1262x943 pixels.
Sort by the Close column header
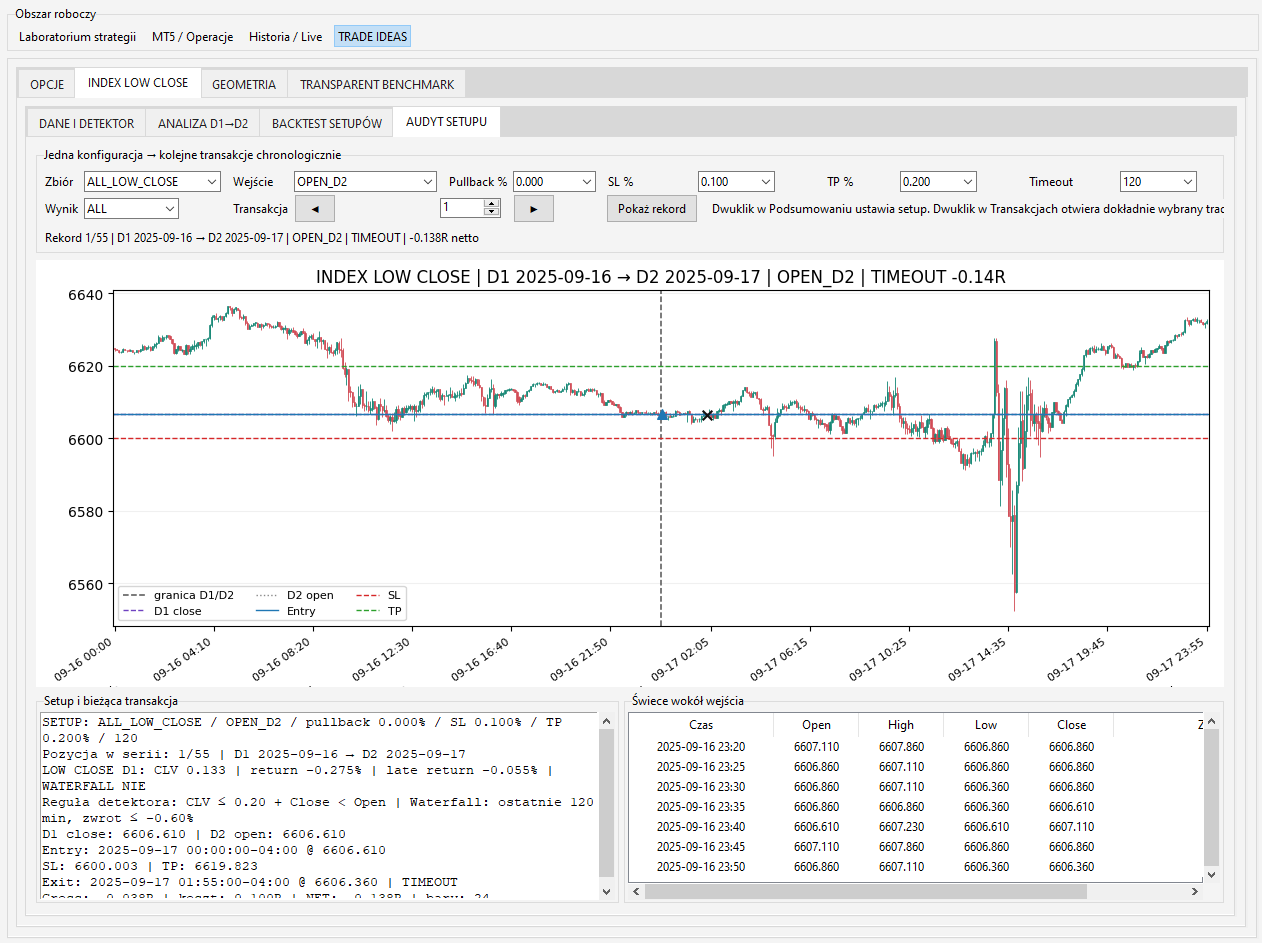[1071, 725]
